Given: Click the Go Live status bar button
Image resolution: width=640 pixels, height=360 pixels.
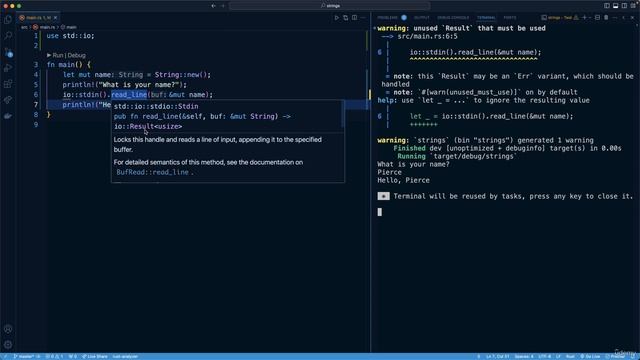Looking at the screenshot, I should (590, 356).
